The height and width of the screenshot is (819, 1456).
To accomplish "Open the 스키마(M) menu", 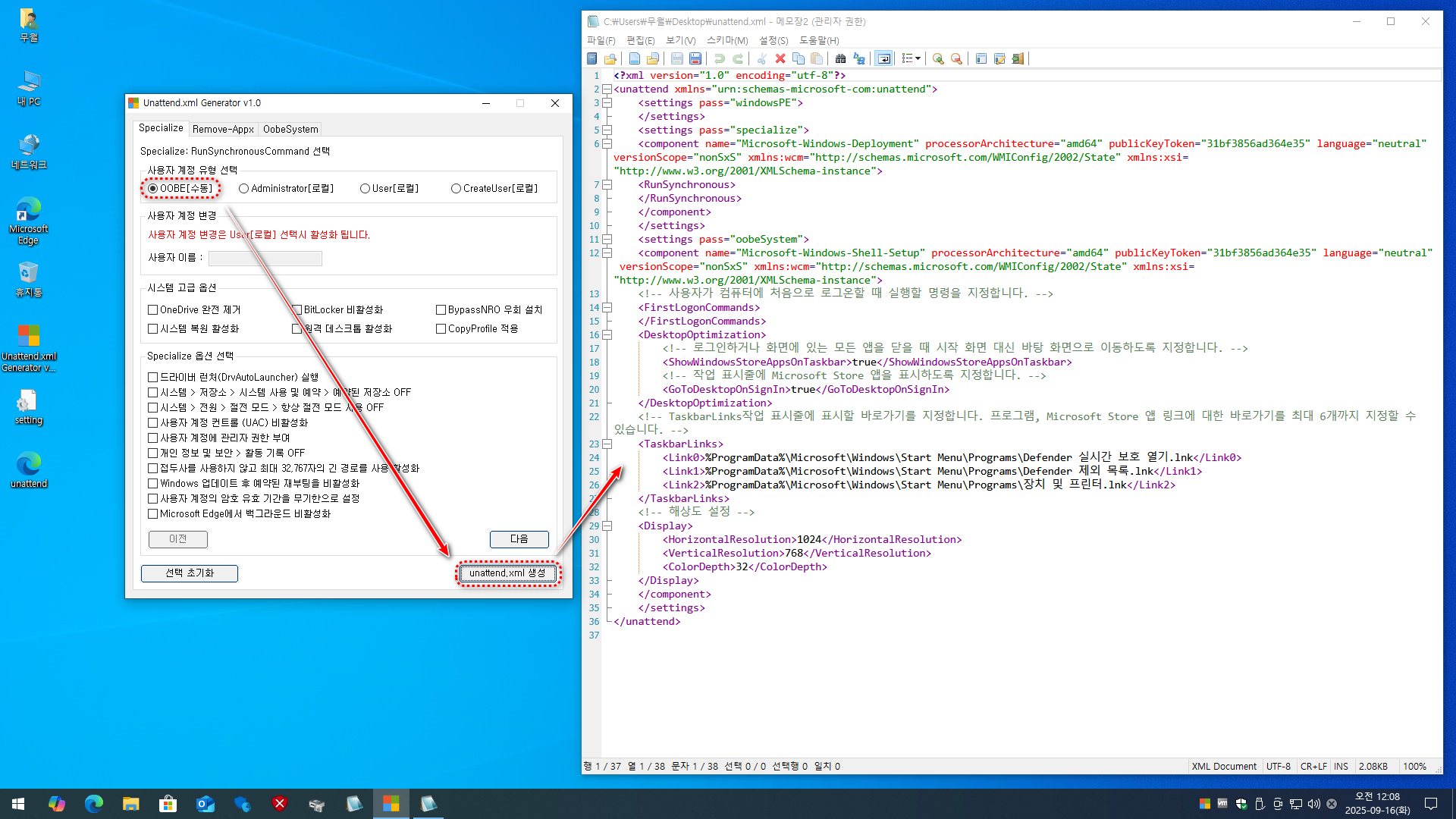I will coord(726,40).
